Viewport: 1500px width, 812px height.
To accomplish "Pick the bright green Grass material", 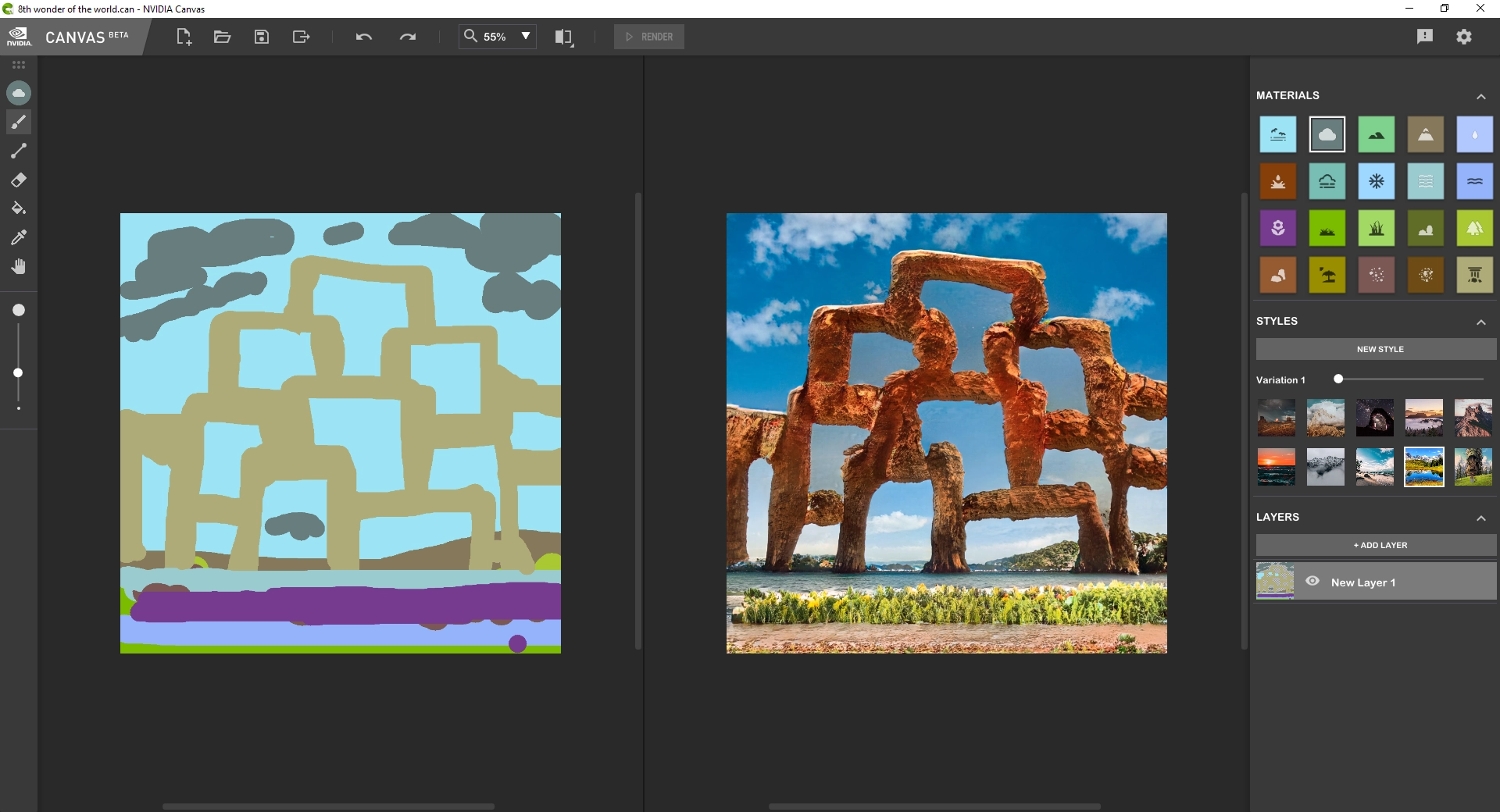I will pyautogui.click(x=1327, y=228).
